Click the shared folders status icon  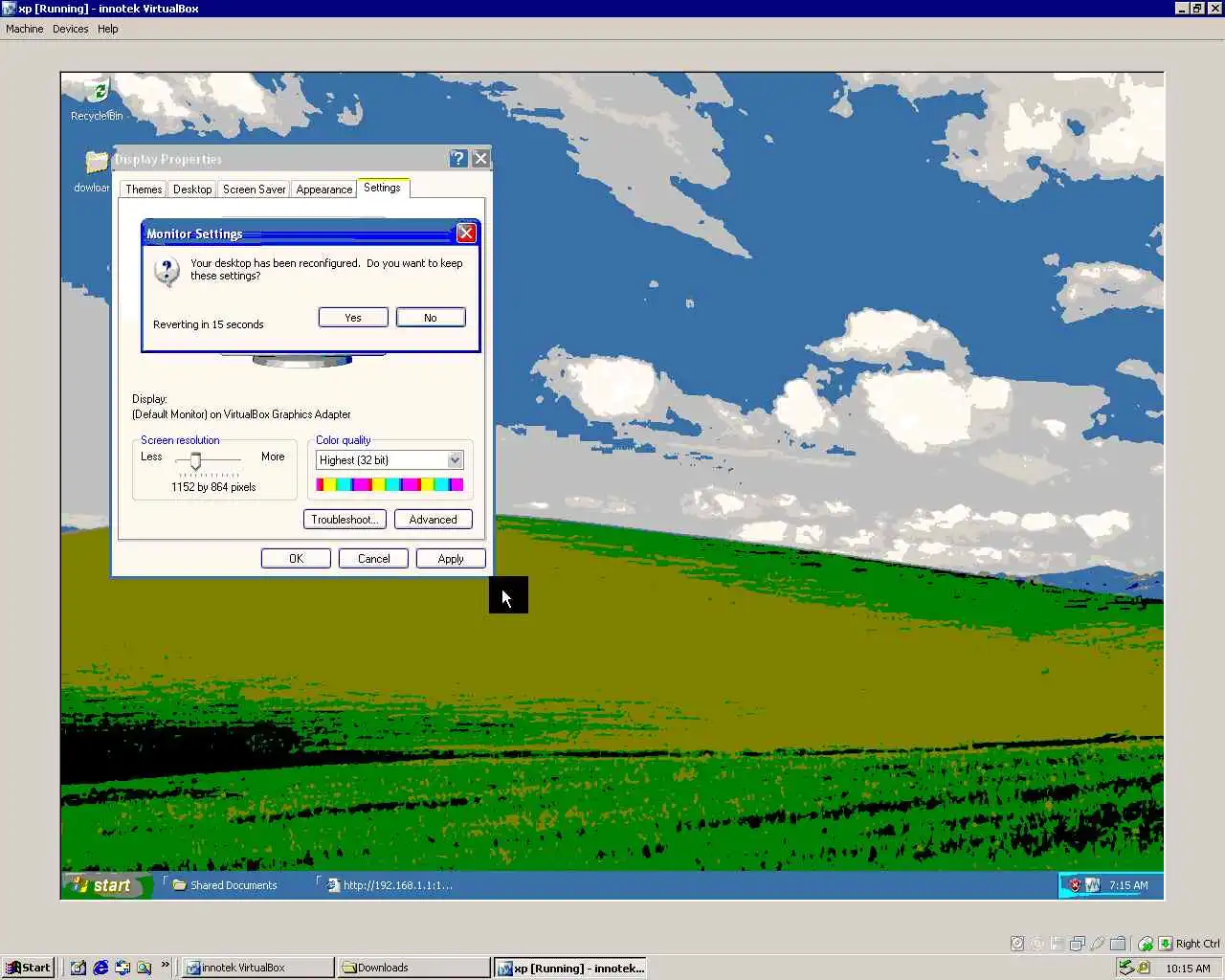(1118, 944)
